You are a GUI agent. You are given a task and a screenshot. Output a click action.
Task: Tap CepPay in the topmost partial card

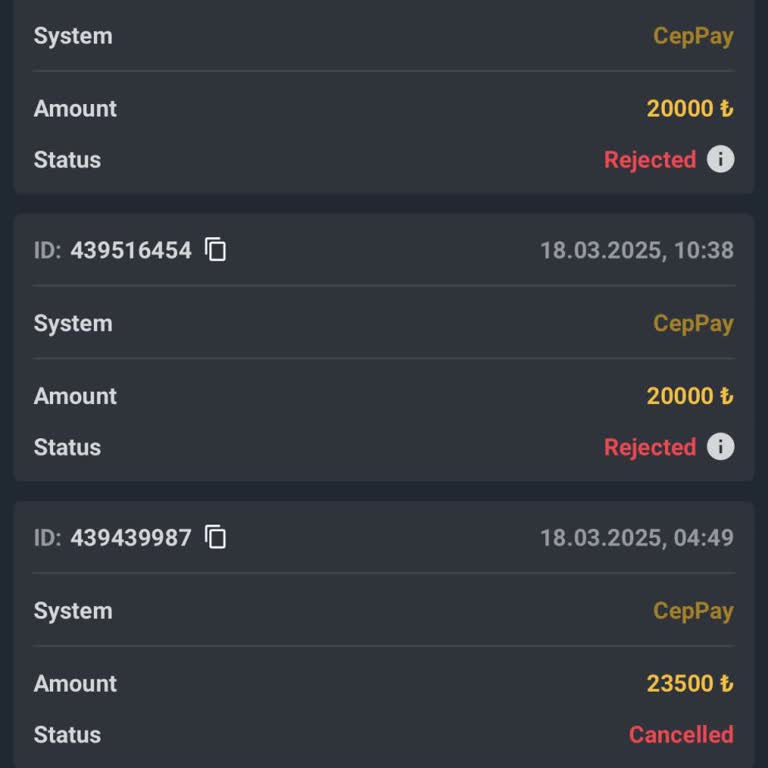693,36
